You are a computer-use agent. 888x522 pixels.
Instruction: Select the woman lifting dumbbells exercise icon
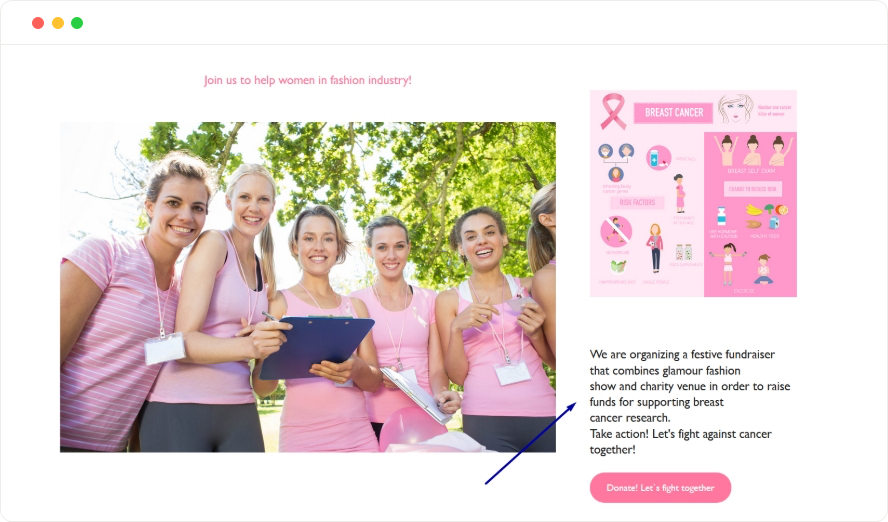click(x=728, y=264)
